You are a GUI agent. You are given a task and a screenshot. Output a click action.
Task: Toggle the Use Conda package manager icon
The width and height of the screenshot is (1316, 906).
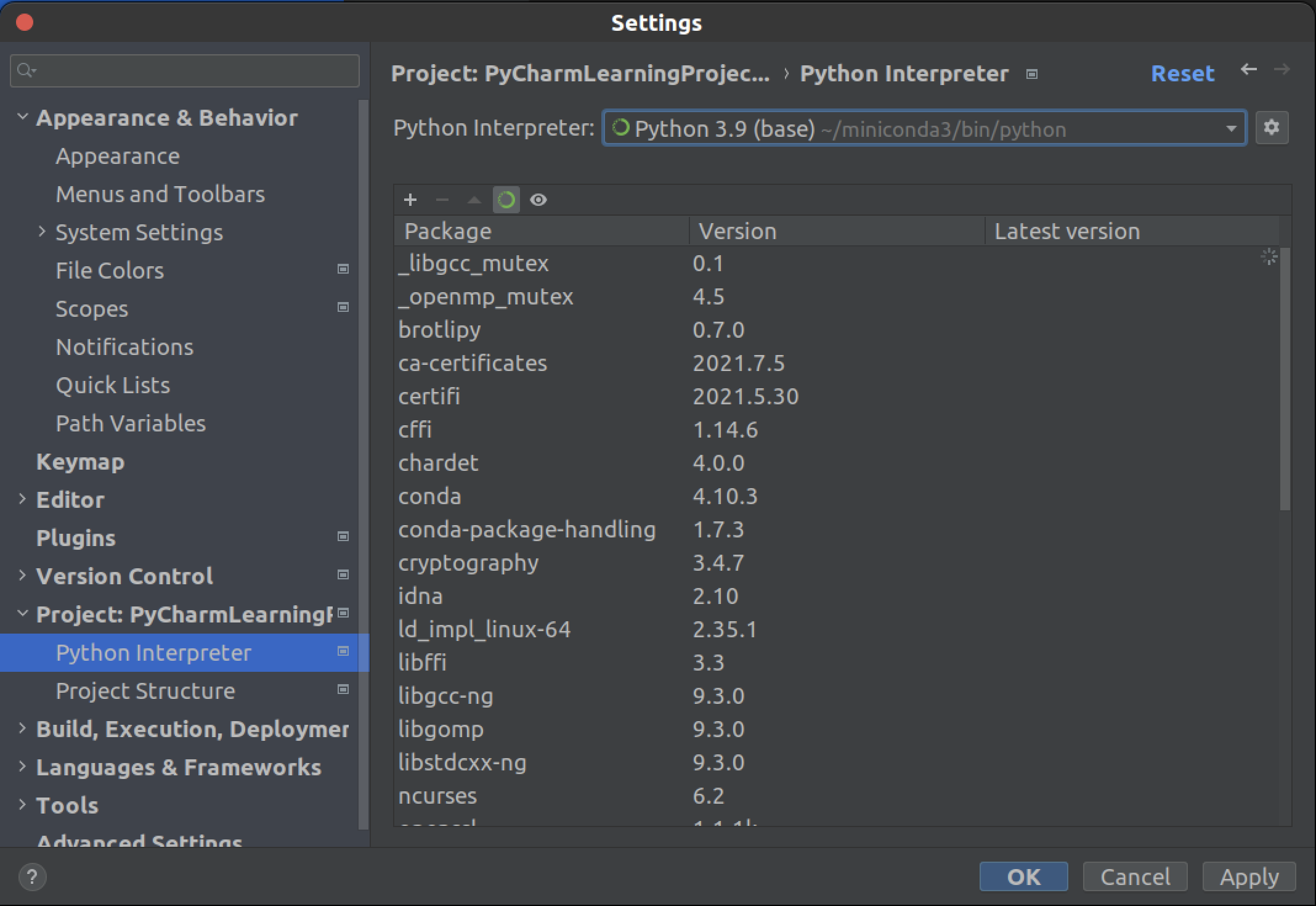(506, 200)
